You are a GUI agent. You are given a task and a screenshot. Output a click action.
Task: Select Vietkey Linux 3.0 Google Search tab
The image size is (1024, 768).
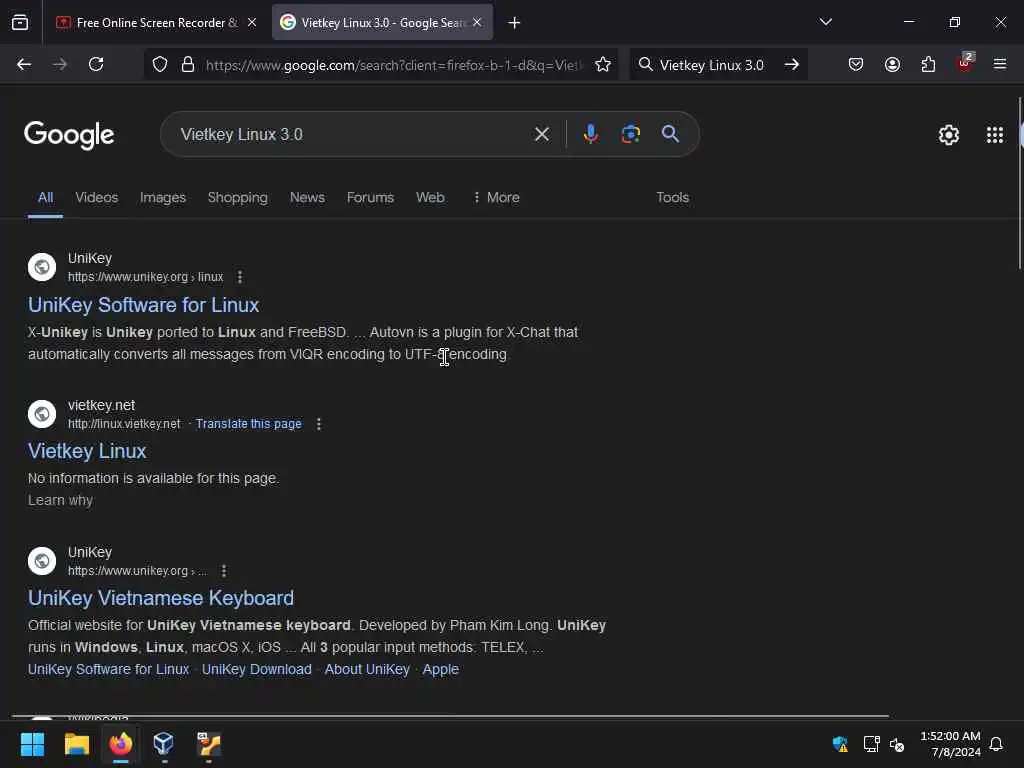pyautogui.click(x=382, y=22)
